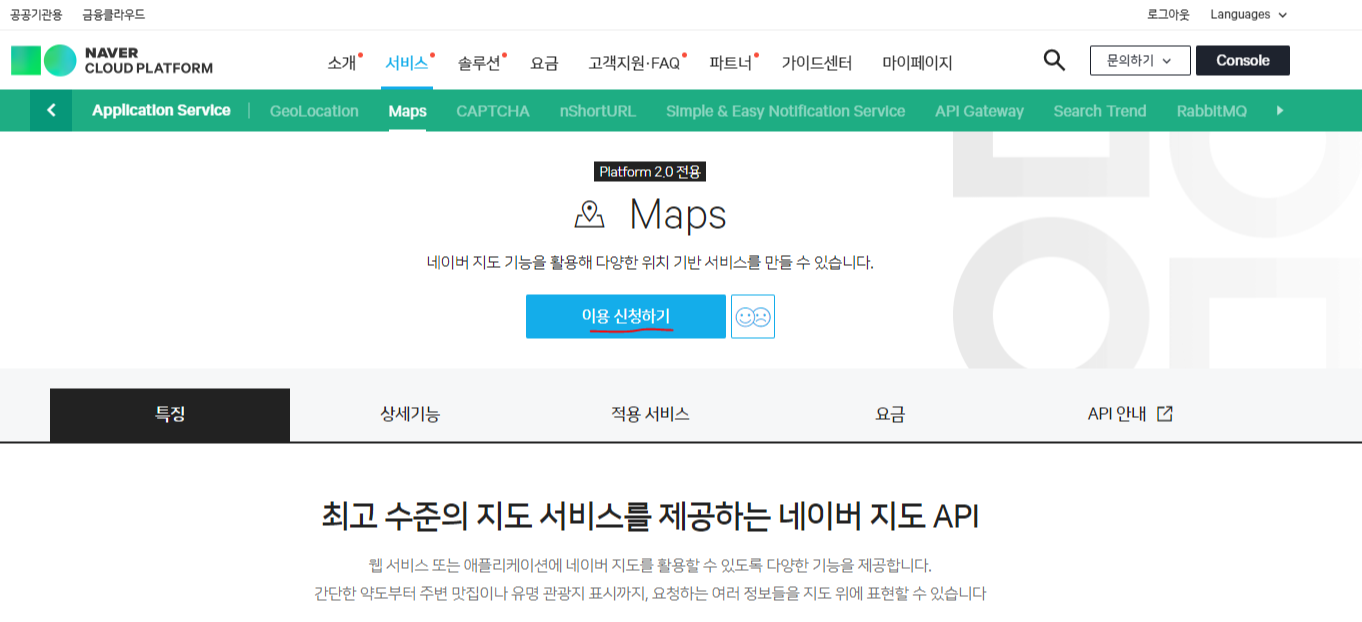Screen dimensions: 1362x622
Task: Go back with the left chevron in green bar
Action: (51, 110)
